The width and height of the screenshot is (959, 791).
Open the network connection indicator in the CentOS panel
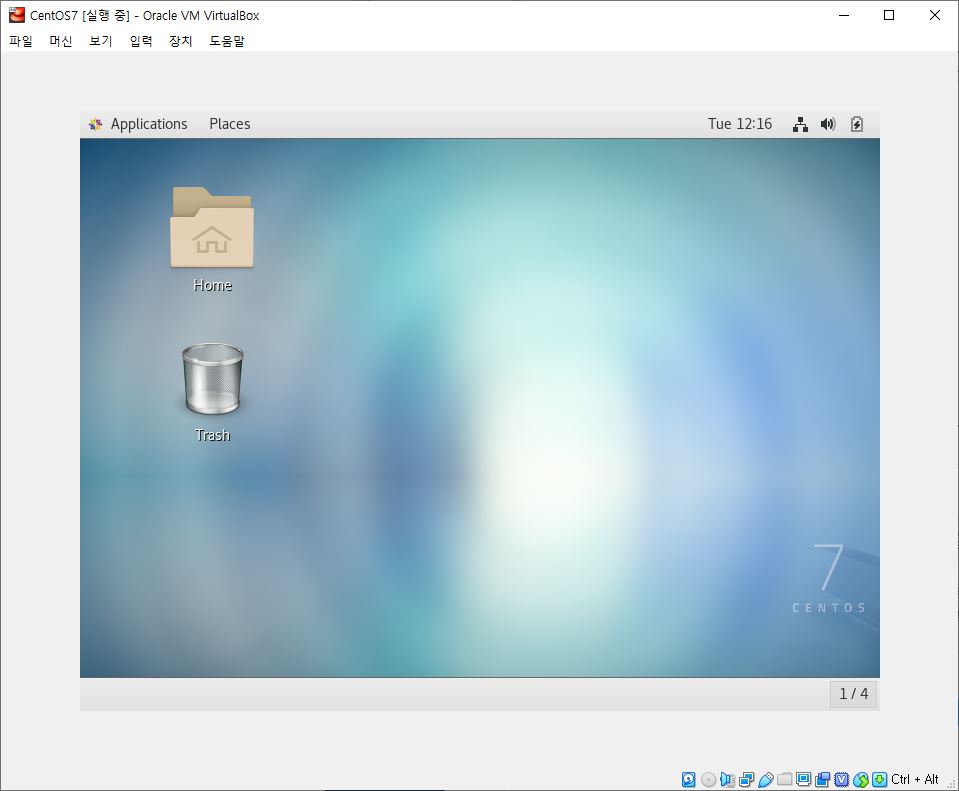[800, 124]
